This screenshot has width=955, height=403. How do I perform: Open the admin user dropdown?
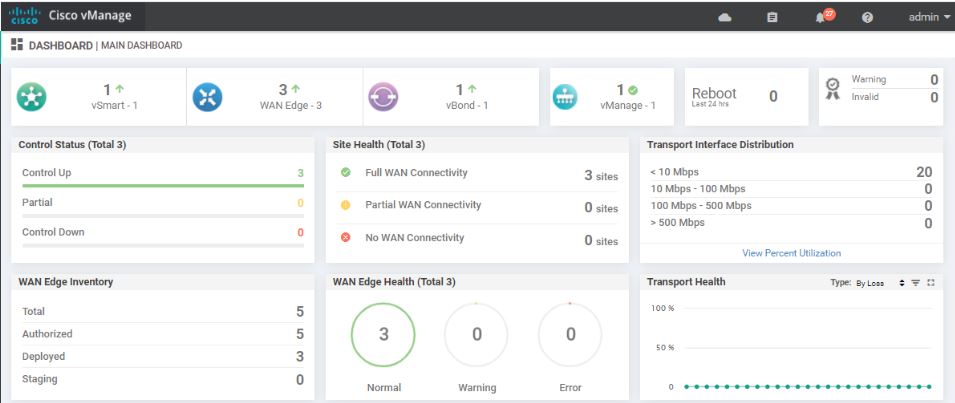tap(929, 16)
